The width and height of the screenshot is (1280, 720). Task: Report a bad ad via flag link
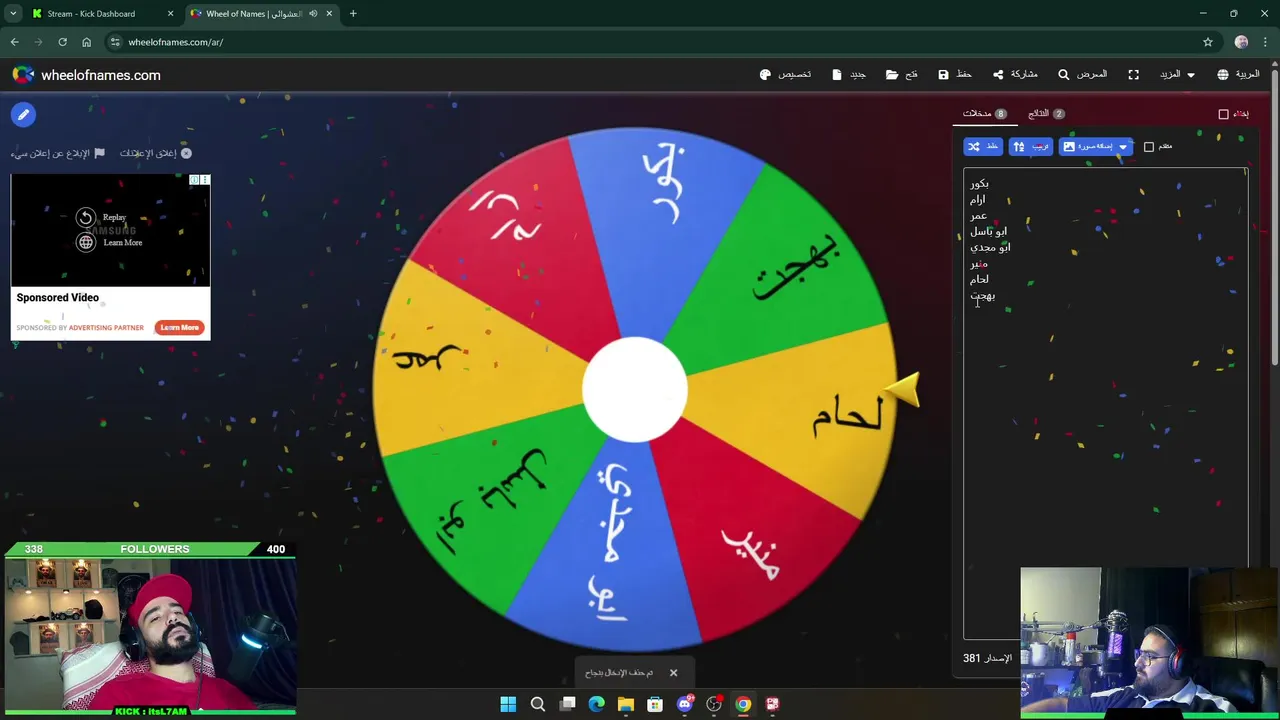(x=58, y=153)
